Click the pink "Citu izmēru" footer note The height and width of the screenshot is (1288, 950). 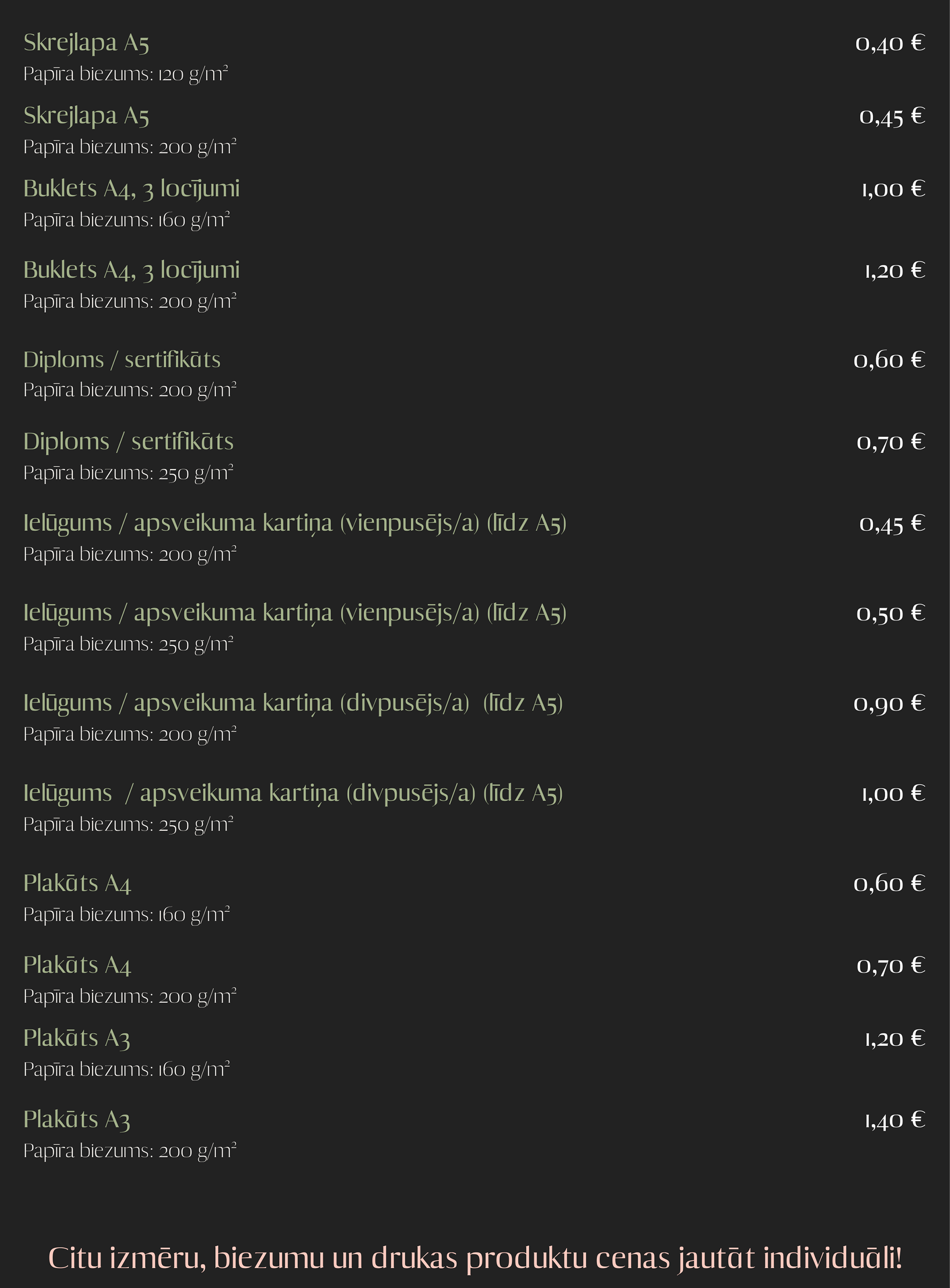[x=475, y=1257]
